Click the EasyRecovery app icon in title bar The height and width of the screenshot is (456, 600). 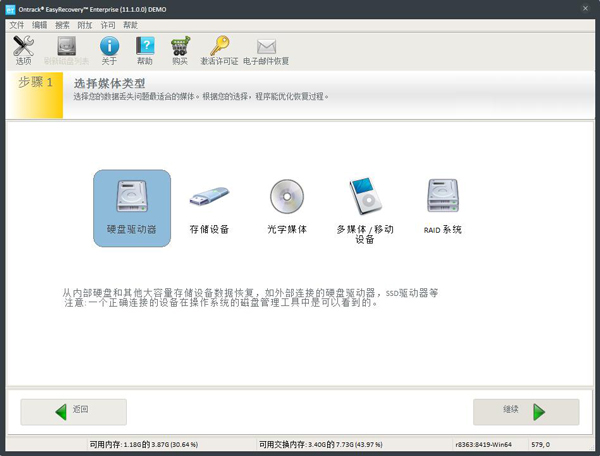10,9
